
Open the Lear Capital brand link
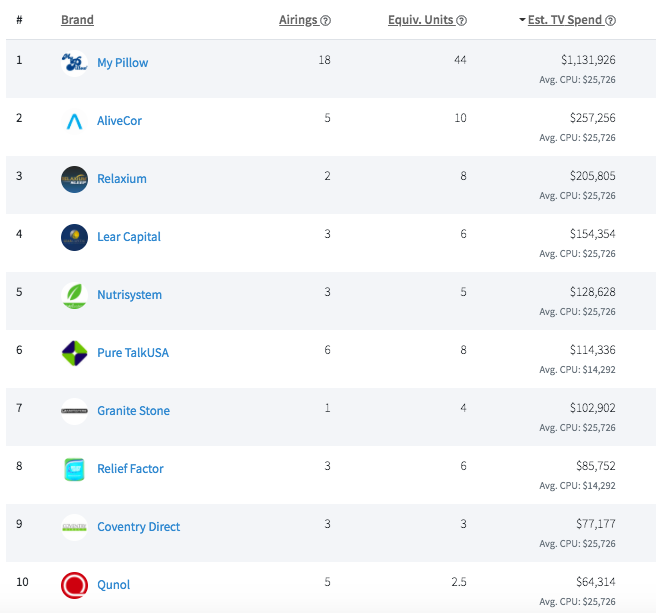coord(129,237)
